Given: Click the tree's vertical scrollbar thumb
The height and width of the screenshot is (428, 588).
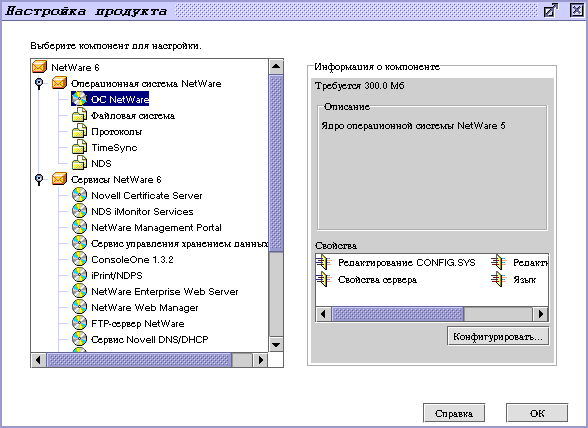Looking at the screenshot, I should [276, 163].
